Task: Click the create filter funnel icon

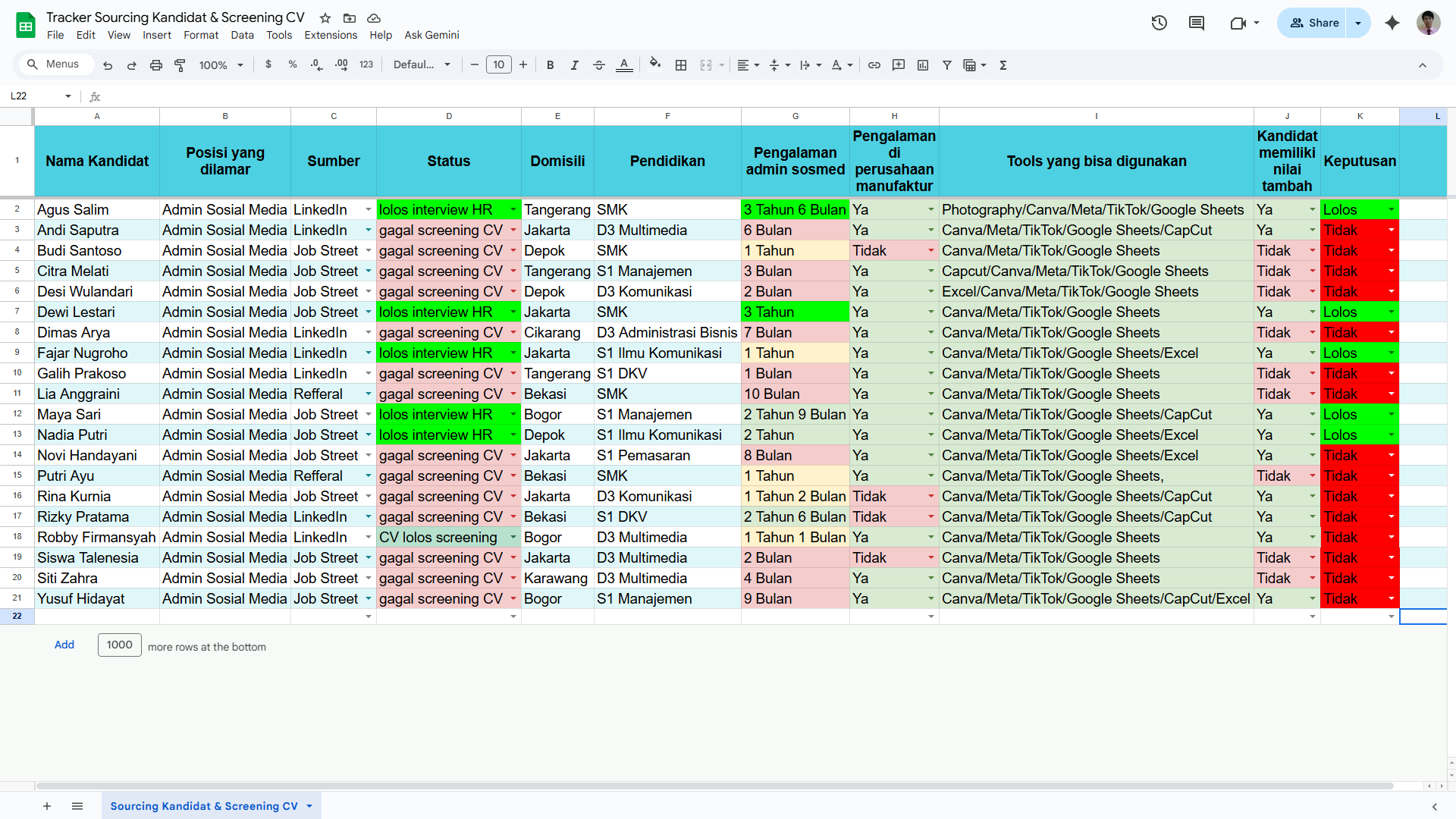Action: point(947,65)
